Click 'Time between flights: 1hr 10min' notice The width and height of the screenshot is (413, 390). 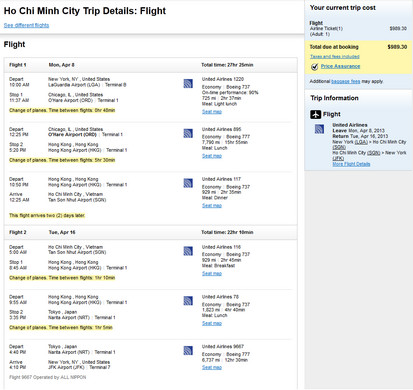click(x=82, y=278)
